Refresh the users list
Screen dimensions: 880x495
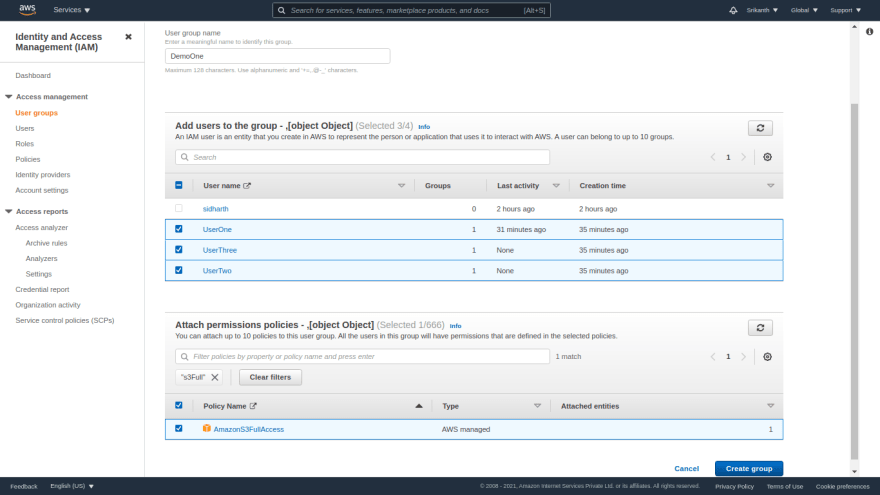760,128
